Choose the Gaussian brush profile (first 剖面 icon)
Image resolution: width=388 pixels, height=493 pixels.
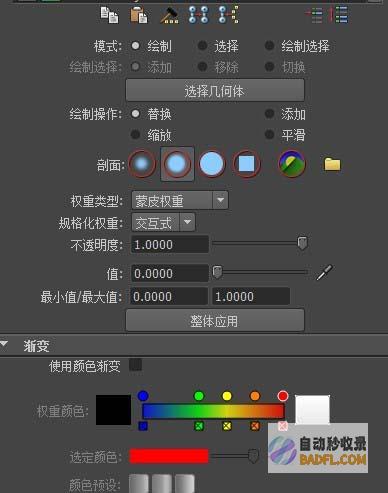[142, 164]
